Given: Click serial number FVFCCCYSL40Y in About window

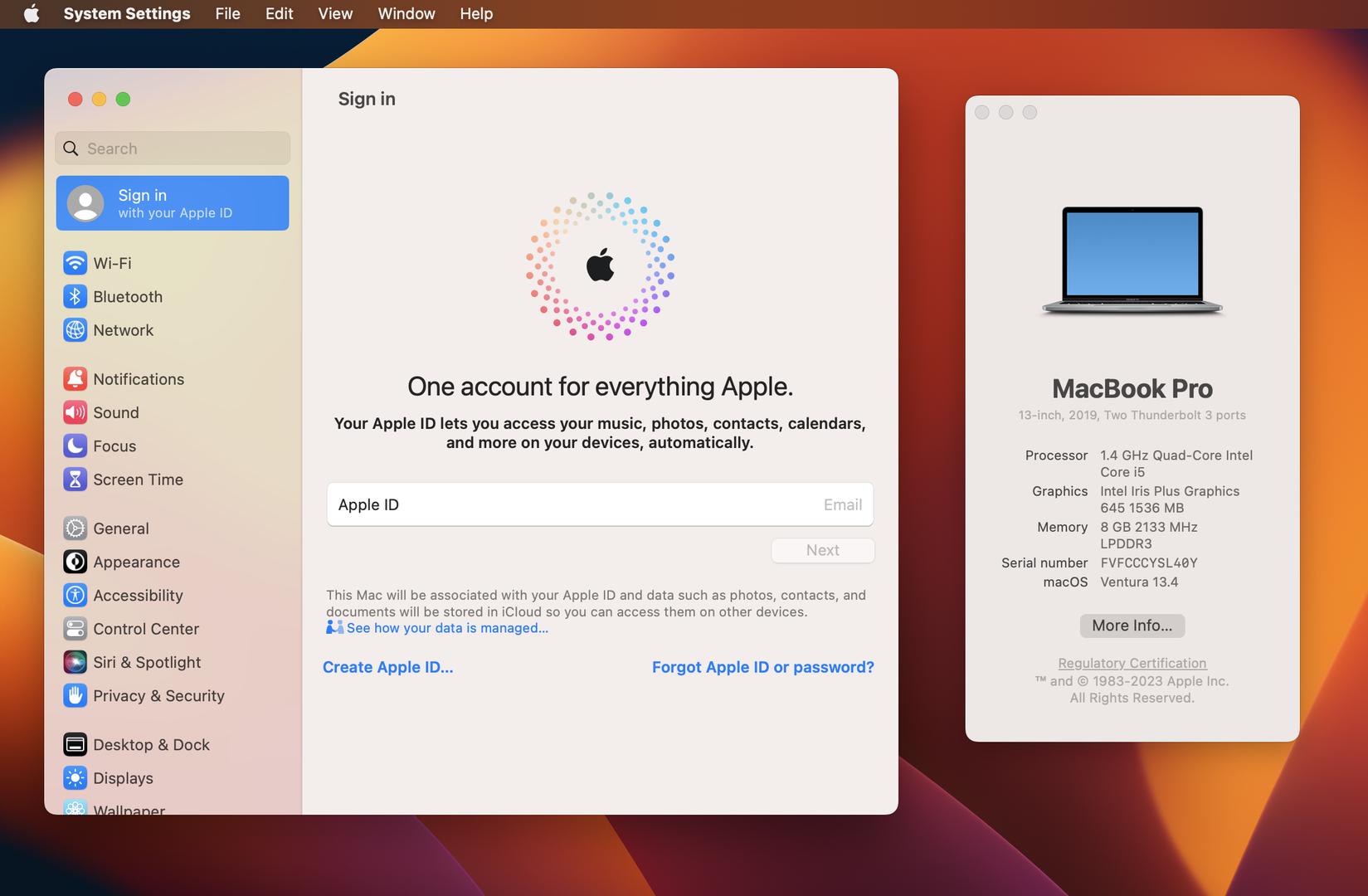Looking at the screenshot, I should [x=1148, y=562].
